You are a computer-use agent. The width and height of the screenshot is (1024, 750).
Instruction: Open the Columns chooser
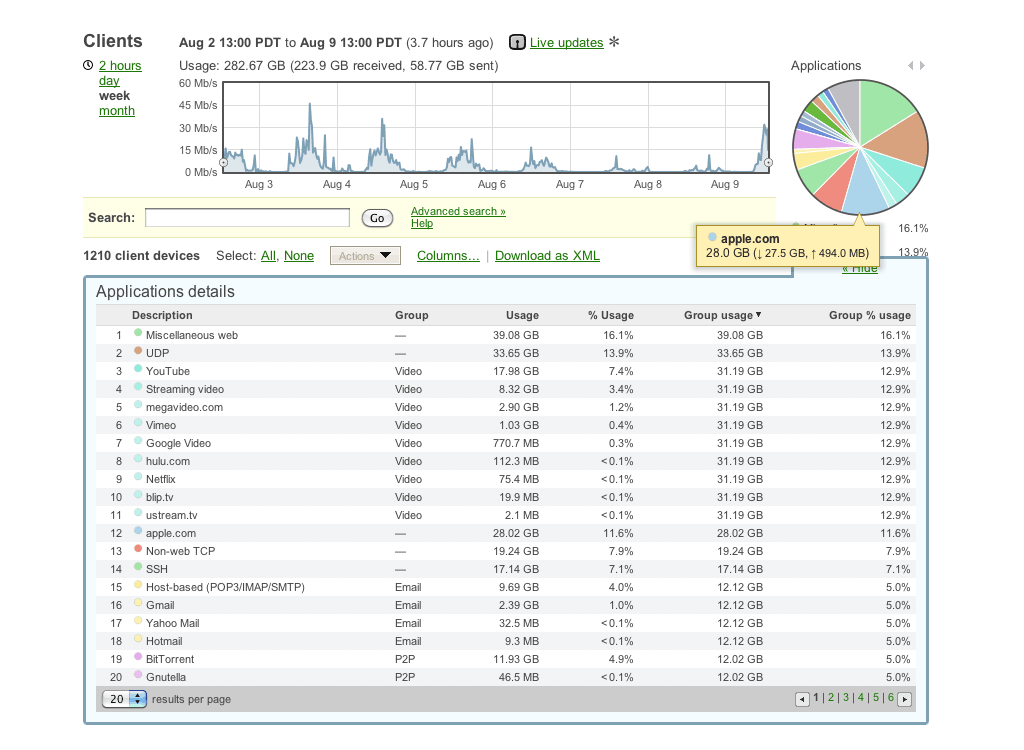click(x=448, y=256)
